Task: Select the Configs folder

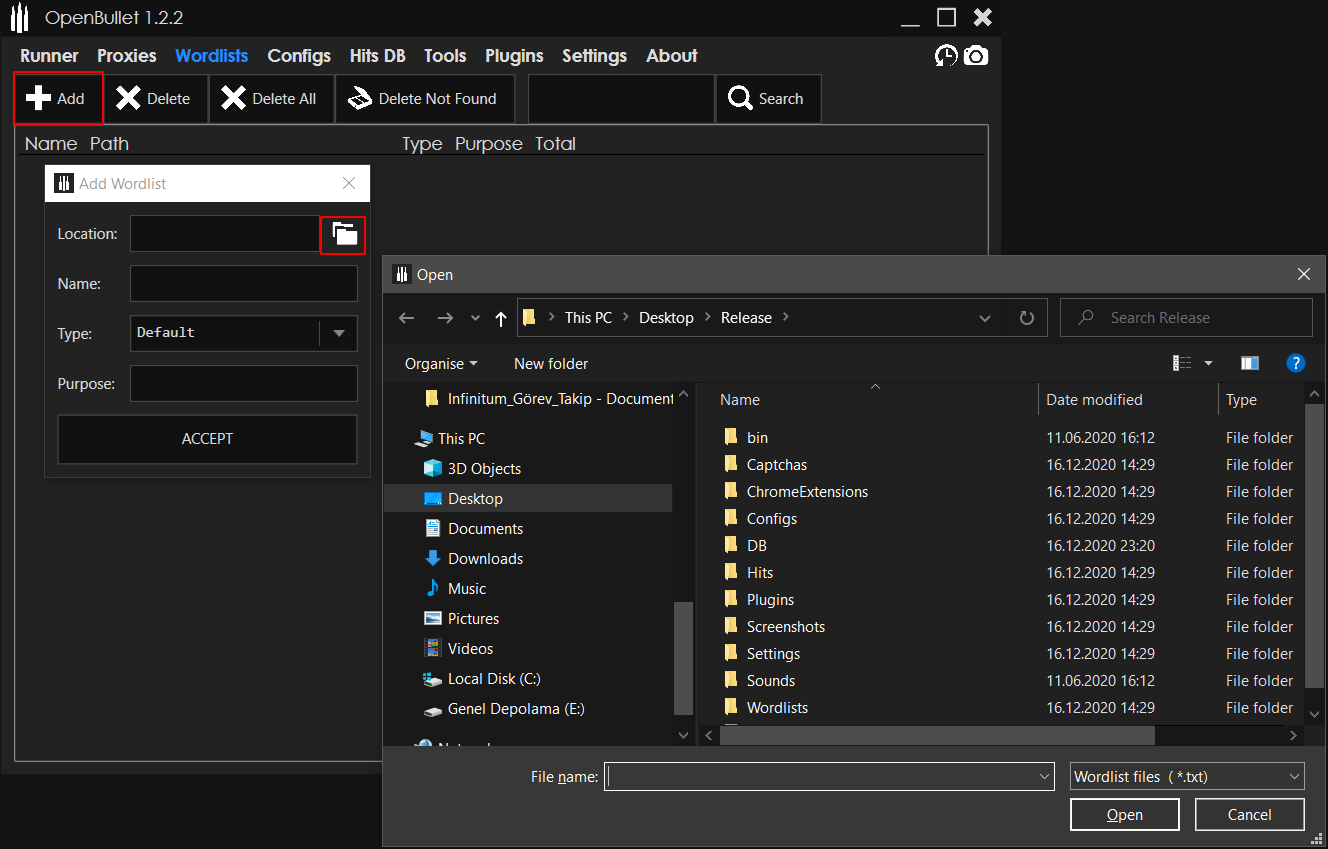Action: pos(772,519)
